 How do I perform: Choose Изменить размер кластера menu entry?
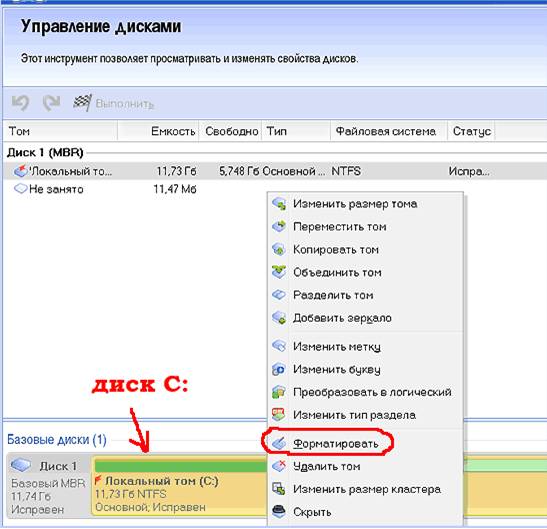(x=365, y=489)
